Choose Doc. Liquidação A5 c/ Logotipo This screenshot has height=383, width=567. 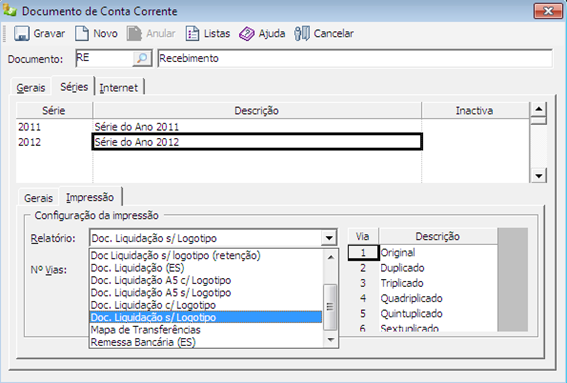(205, 280)
